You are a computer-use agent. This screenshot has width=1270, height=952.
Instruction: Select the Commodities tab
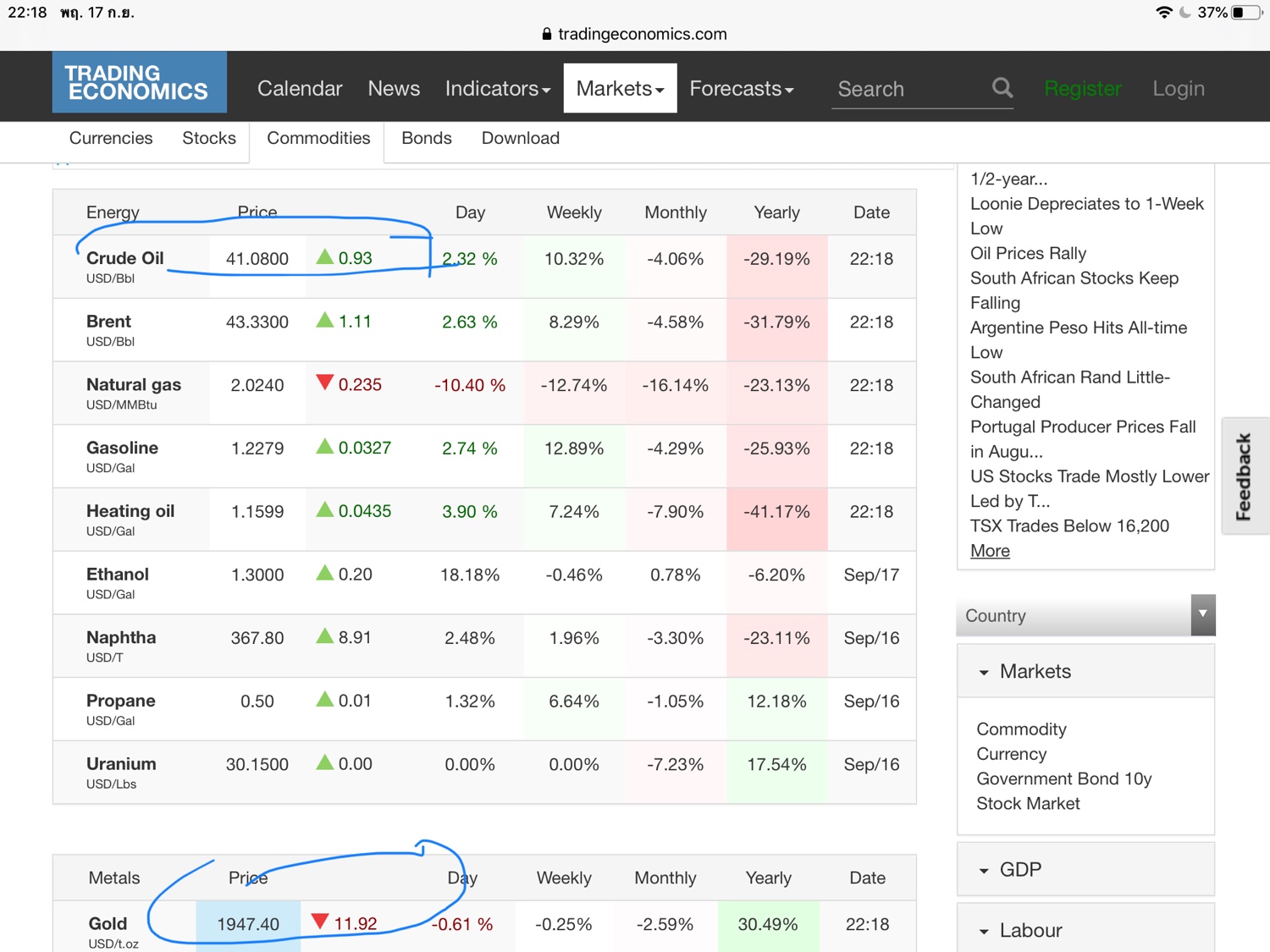tap(318, 138)
